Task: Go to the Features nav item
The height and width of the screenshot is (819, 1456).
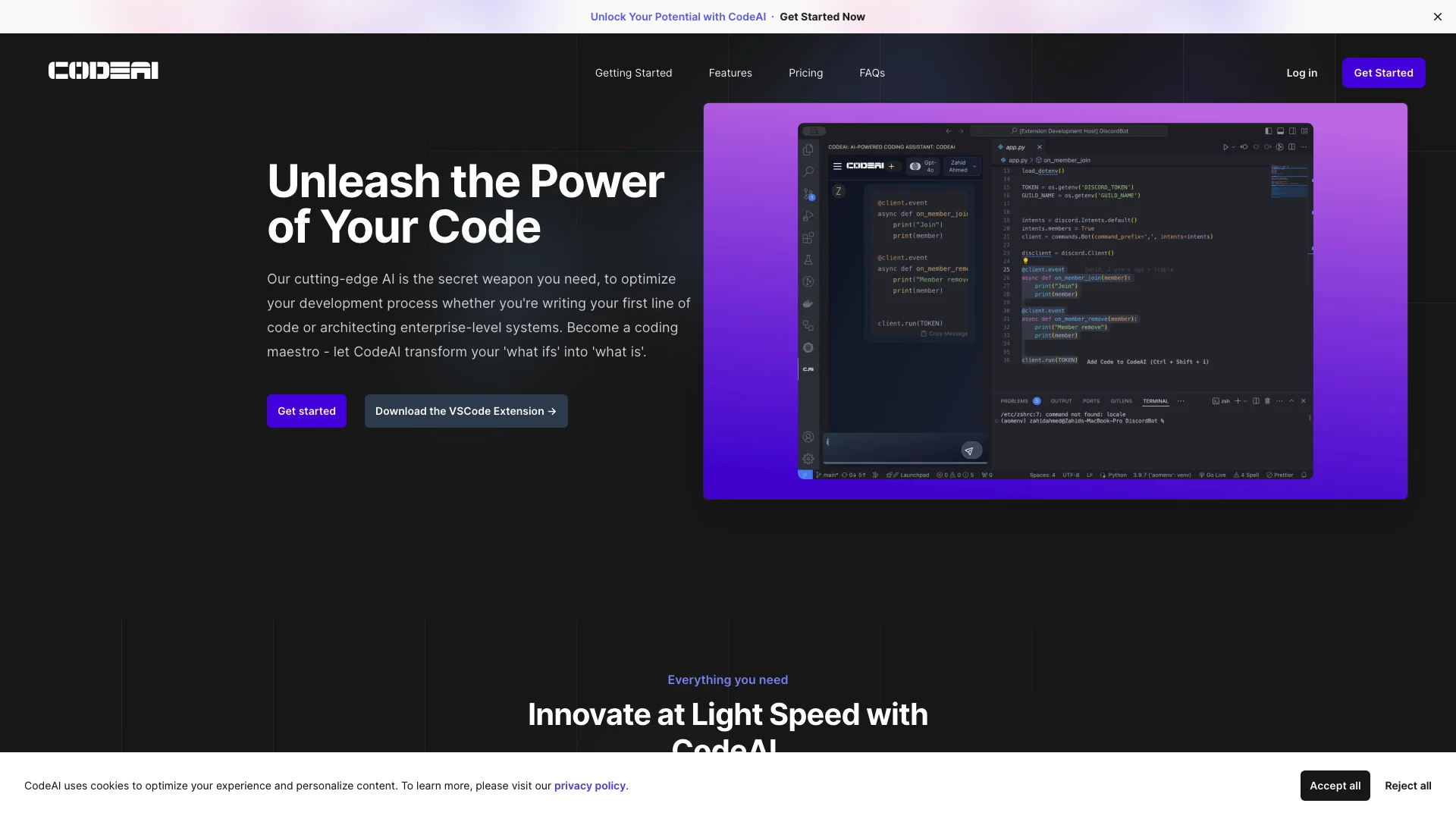Action: (x=730, y=73)
